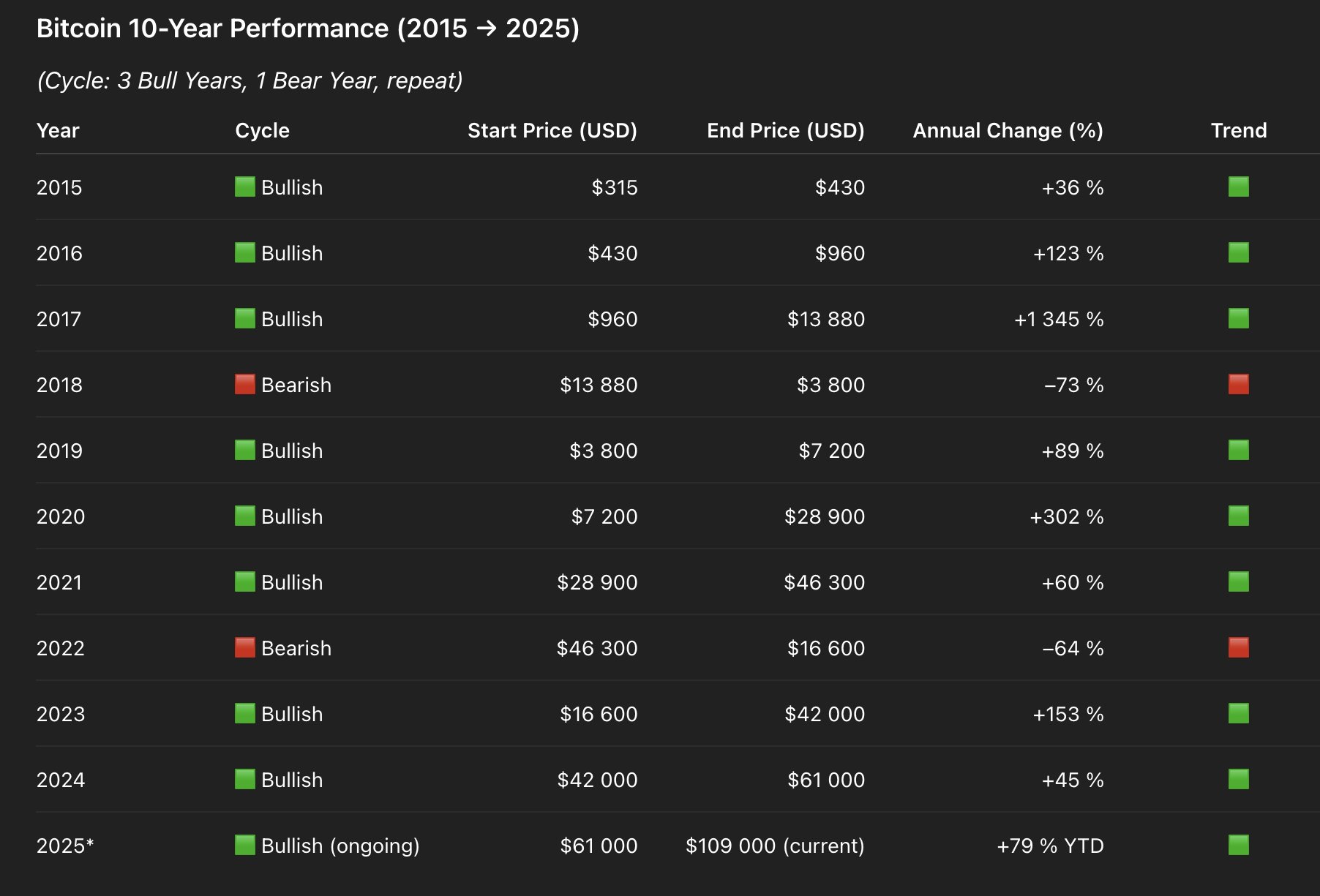Viewport: 1320px width, 896px height.
Task: Click the red Trend square in 2022 row
Action: coord(1238,648)
